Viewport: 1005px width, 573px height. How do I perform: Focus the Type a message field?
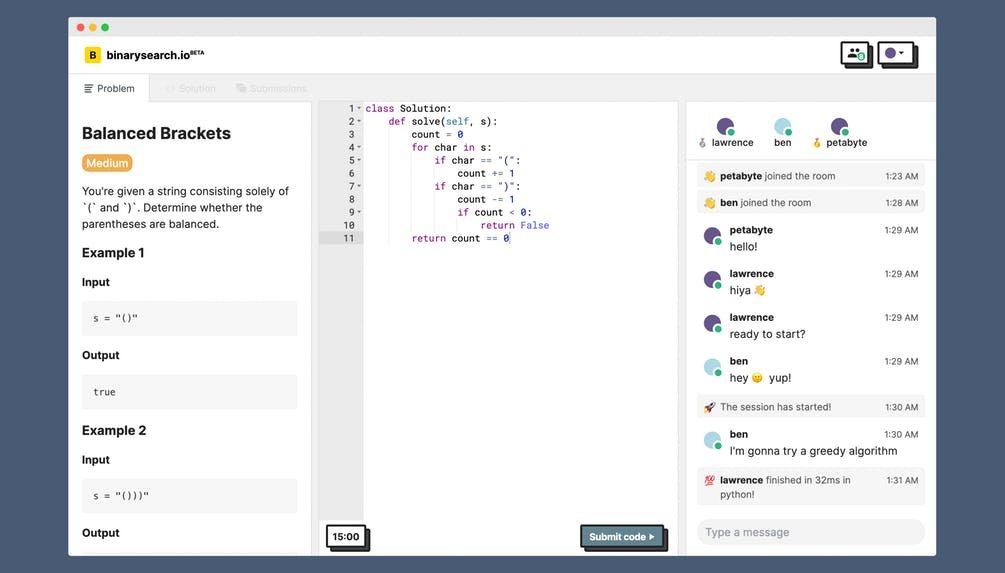coord(811,532)
